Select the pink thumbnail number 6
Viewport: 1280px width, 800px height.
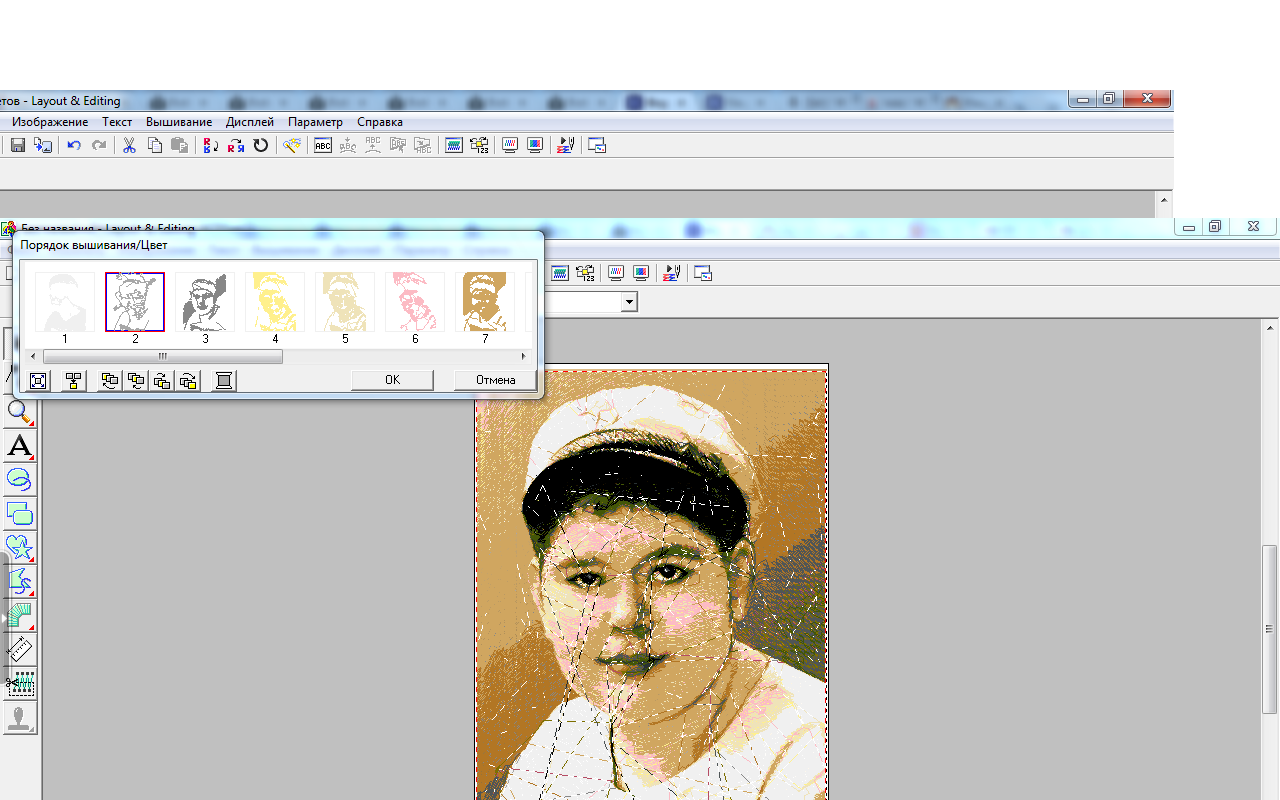click(415, 302)
